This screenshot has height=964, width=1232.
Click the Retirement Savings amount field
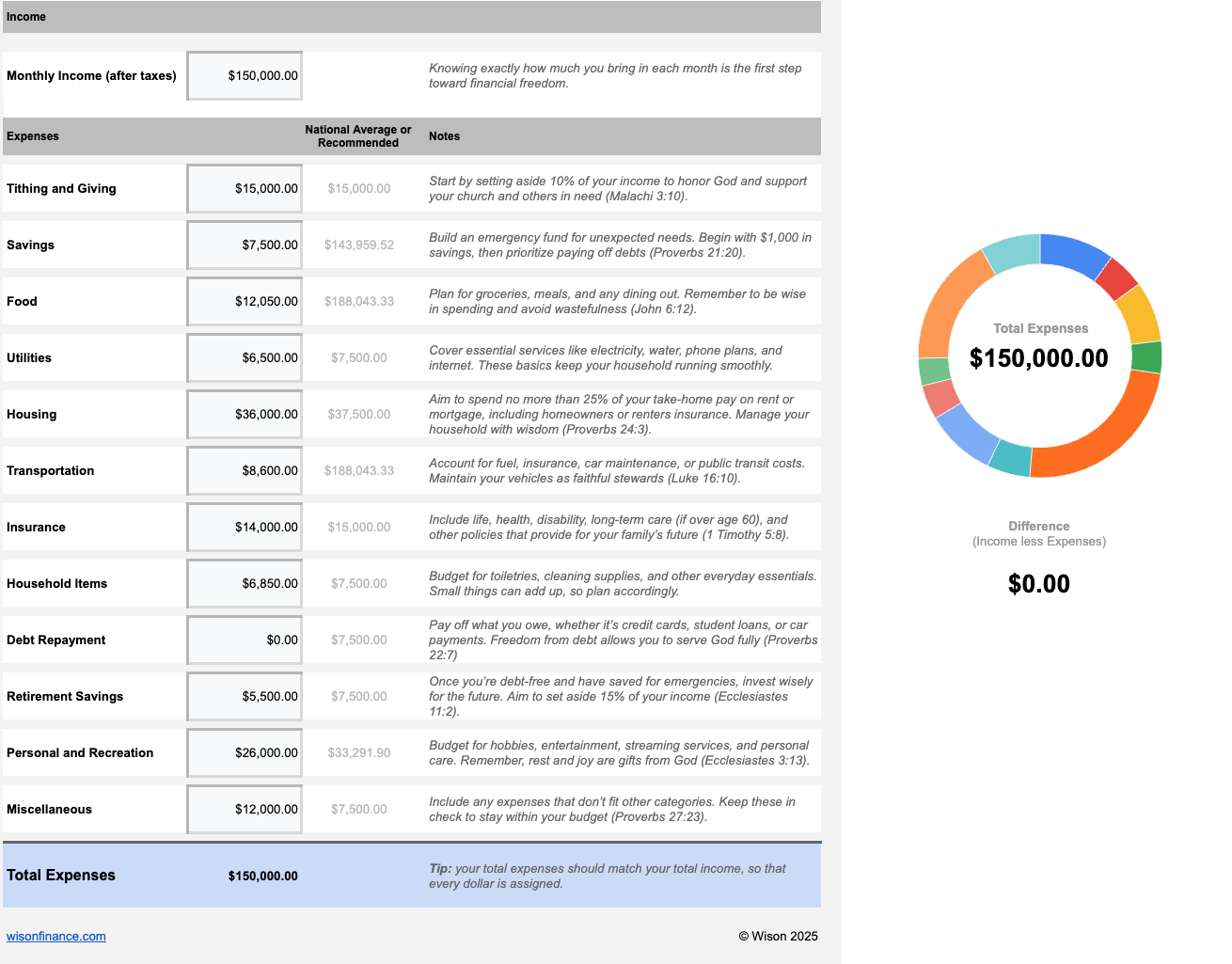coord(245,697)
